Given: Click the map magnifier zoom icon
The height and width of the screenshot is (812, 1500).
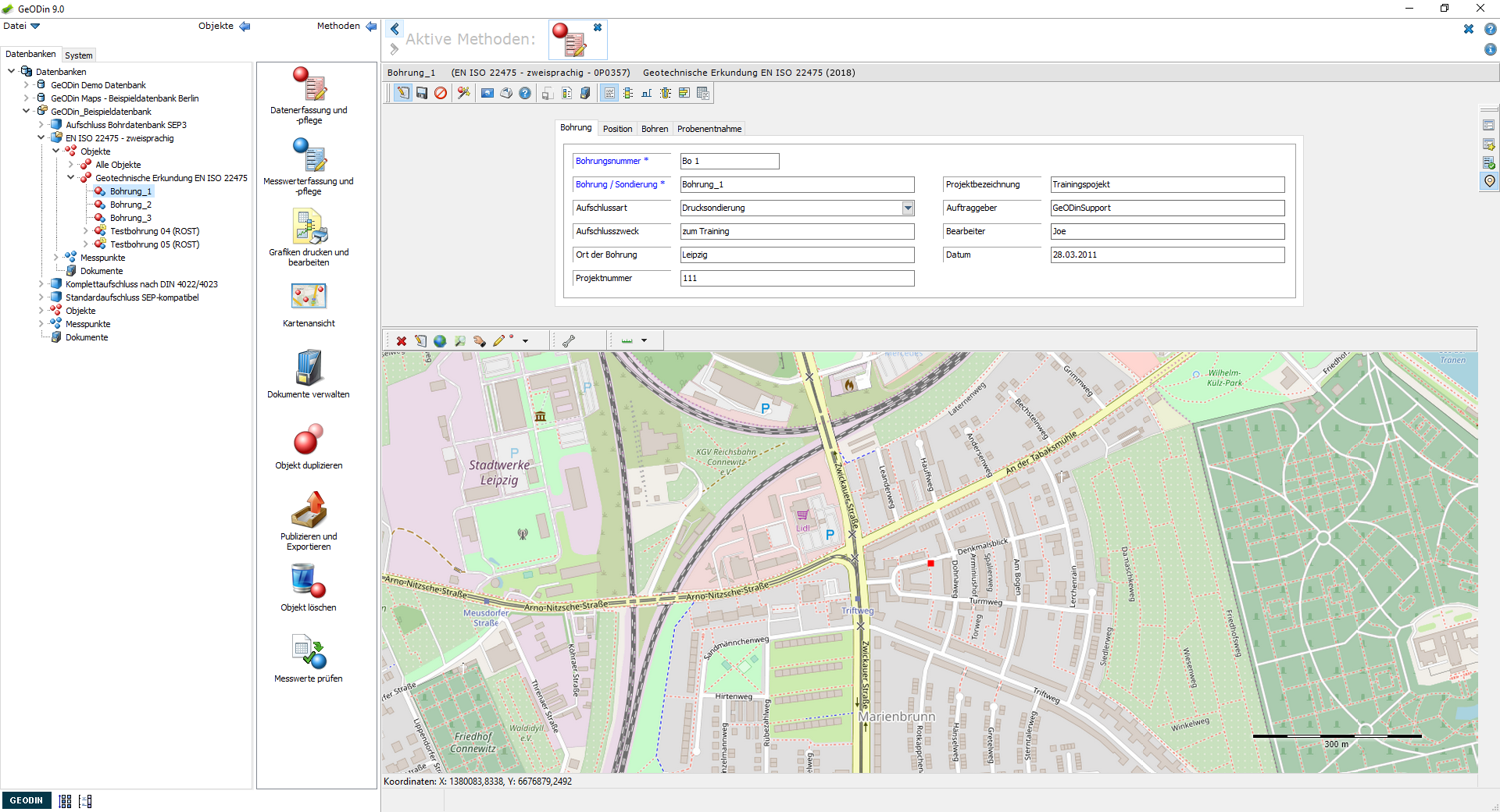Looking at the screenshot, I should click(x=460, y=341).
